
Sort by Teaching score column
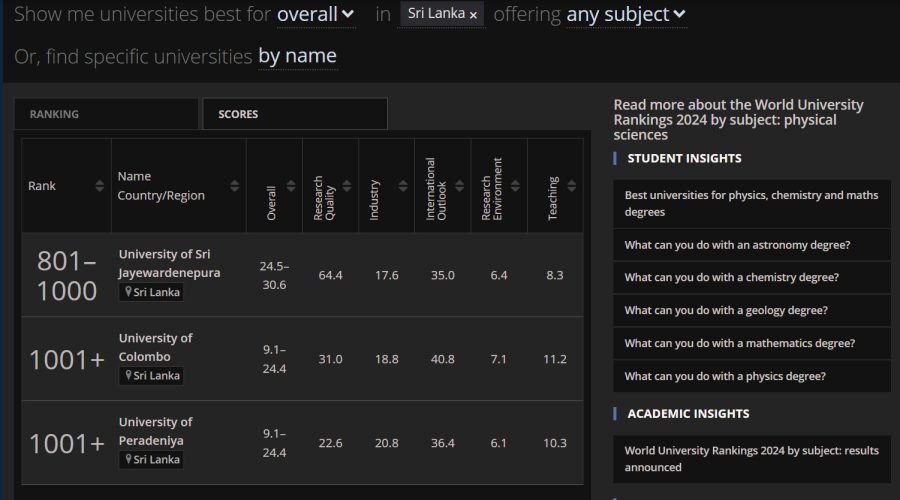(570, 186)
